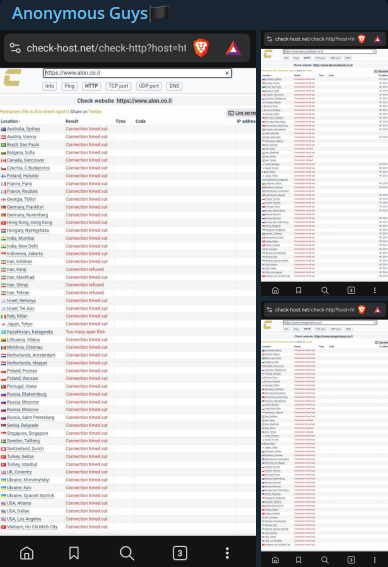Tap bookmark icon in top-right screenshot
The width and height of the screenshot is (388, 567).
(x=298, y=290)
